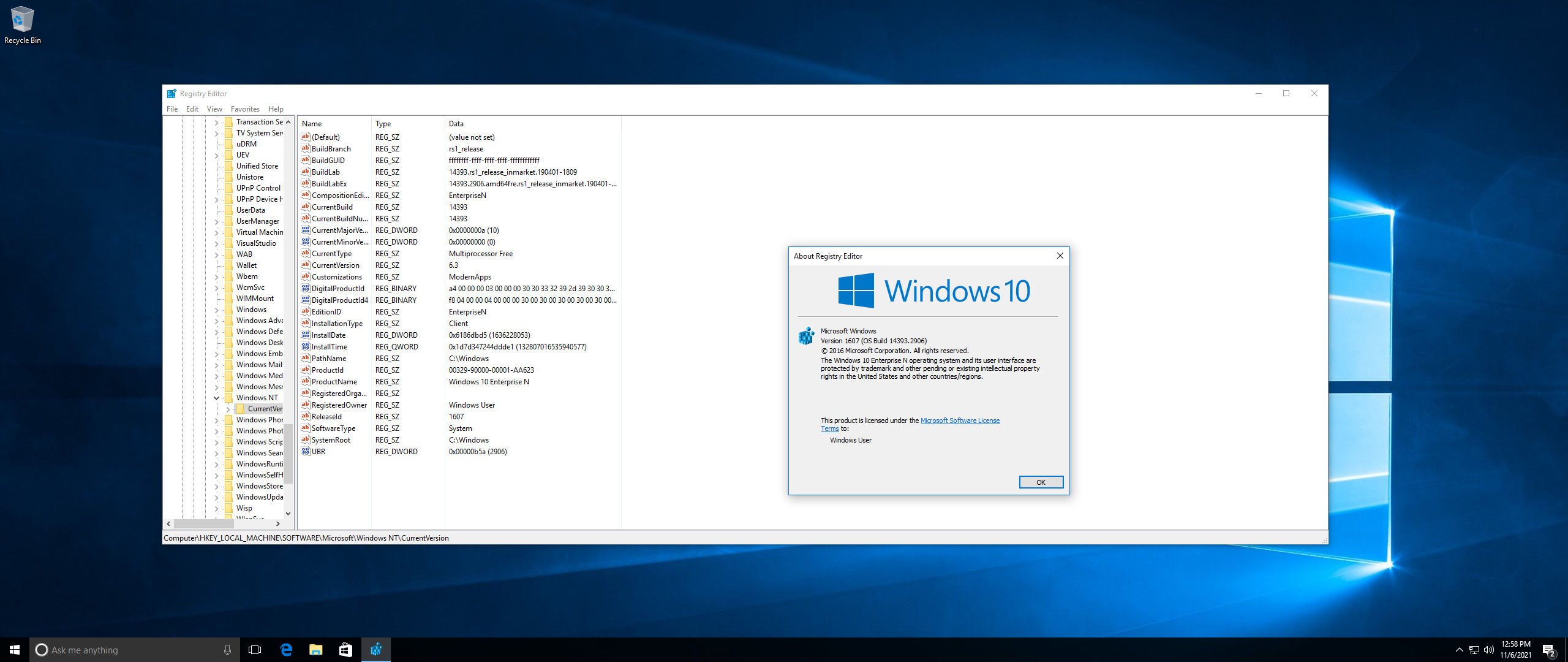Select the CurrentVersion folder icon in the tree
This screenshot has height=662, width=1568.
click(x=240, y=409)
